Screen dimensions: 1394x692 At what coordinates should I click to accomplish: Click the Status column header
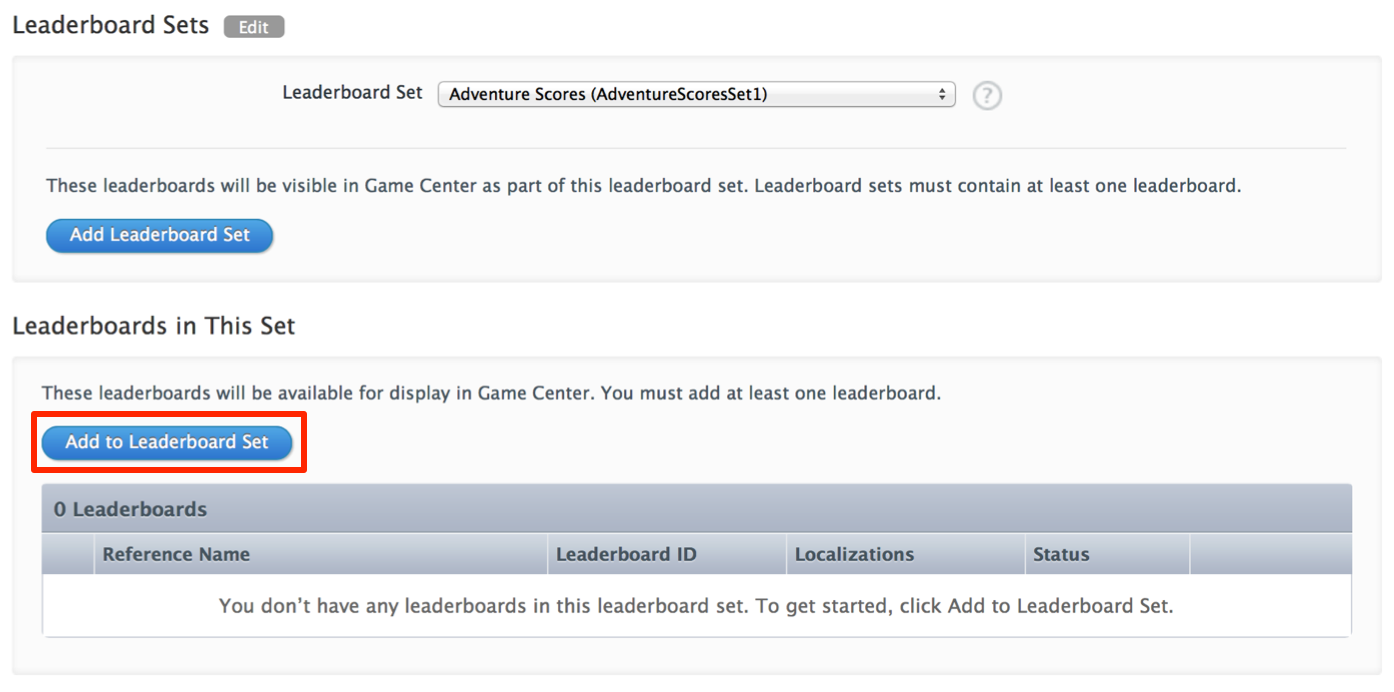pyautogui.click(x=1061, y=554)
